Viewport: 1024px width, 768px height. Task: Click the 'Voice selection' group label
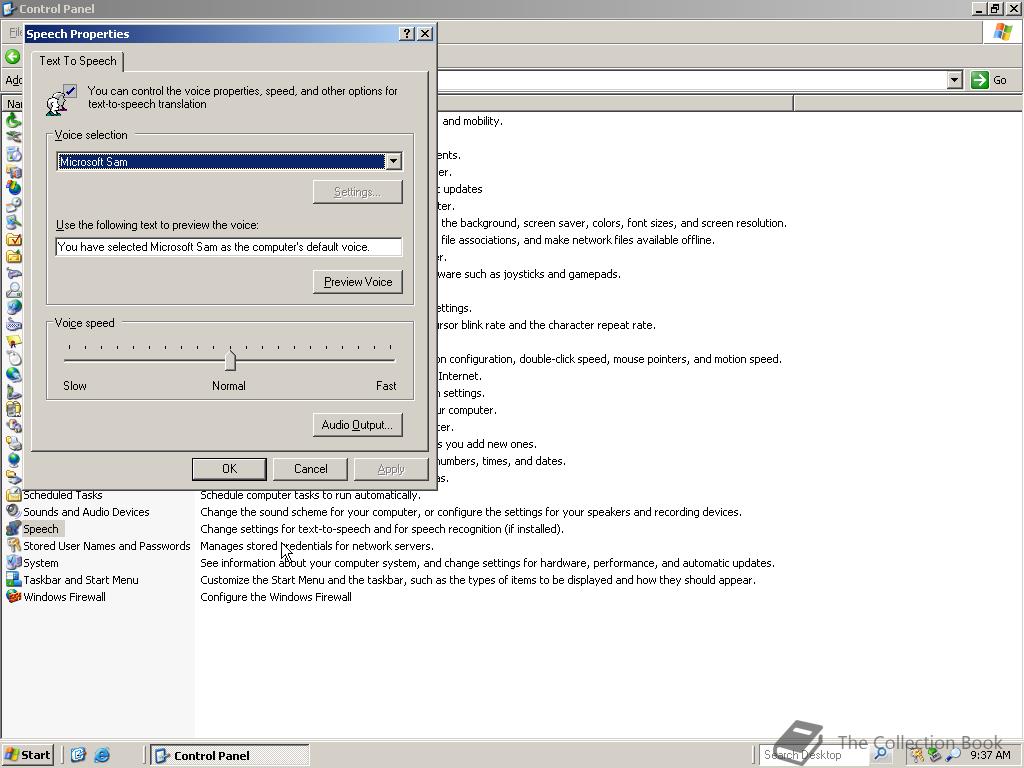(91, 135)
